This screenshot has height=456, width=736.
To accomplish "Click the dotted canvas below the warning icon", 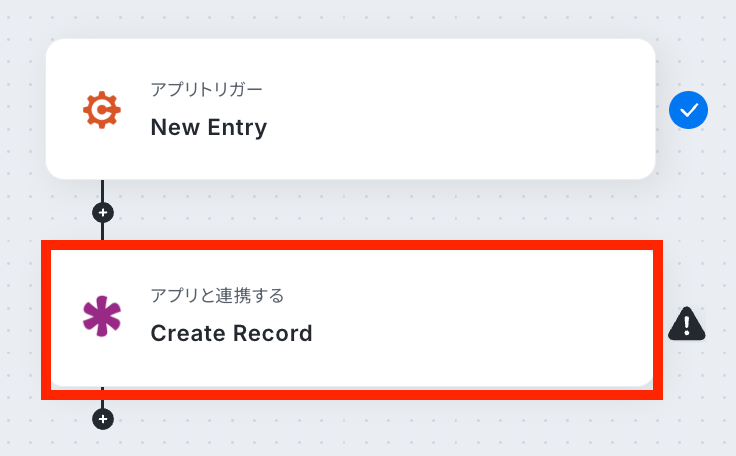I will coord(690,400).
